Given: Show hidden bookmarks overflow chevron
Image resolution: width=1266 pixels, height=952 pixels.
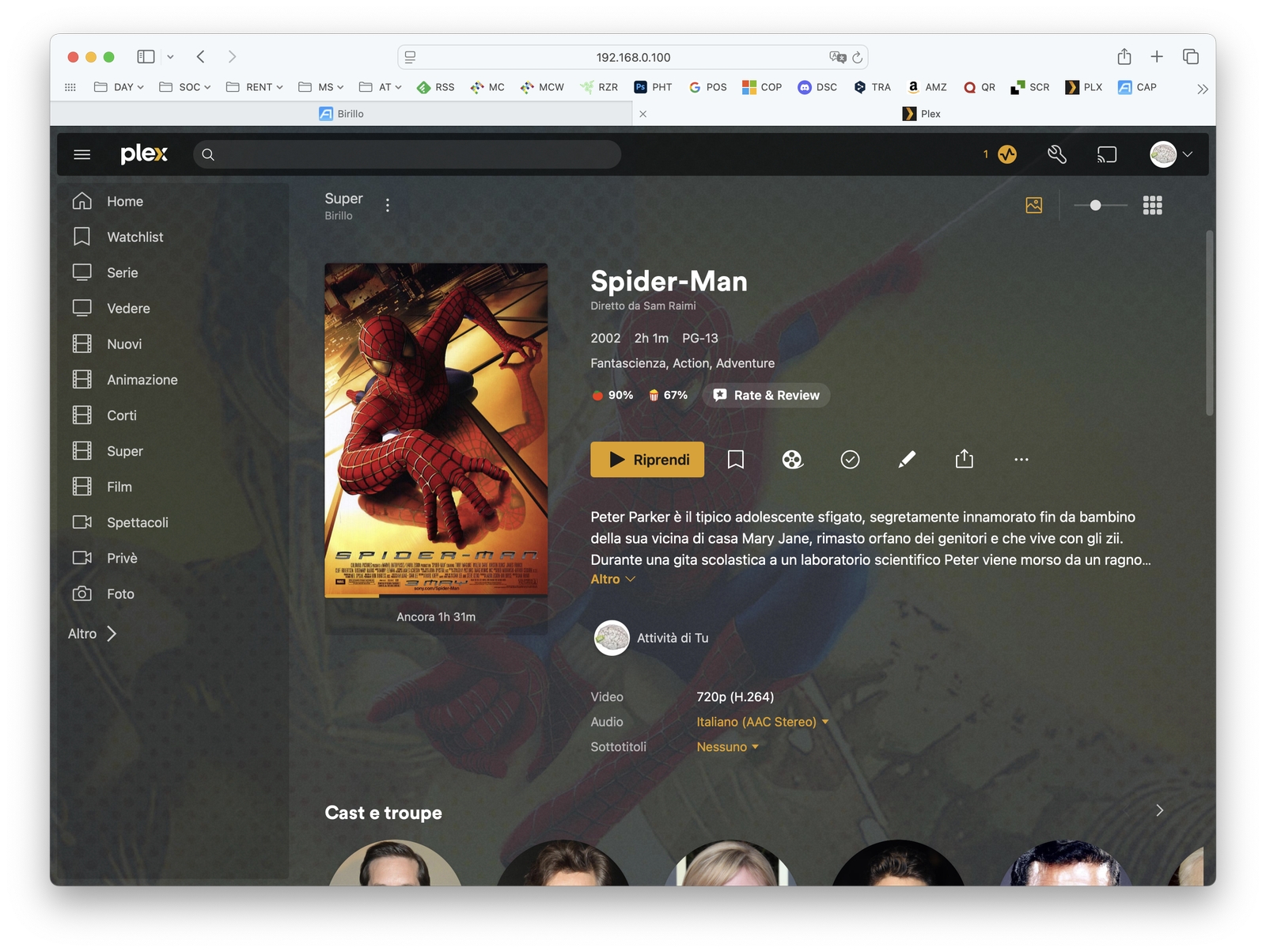Looking at the screenshot, I should coord(1202,89).
